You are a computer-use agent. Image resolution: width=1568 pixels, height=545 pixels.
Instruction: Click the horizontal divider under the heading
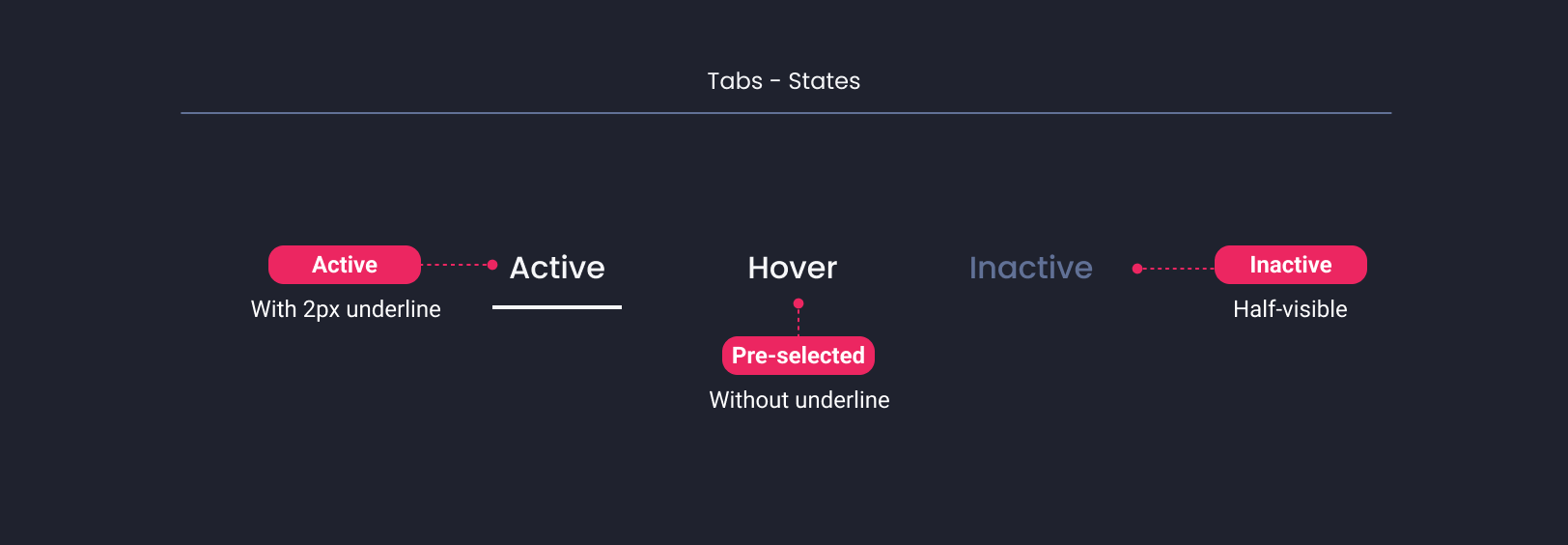coord(786,113)
